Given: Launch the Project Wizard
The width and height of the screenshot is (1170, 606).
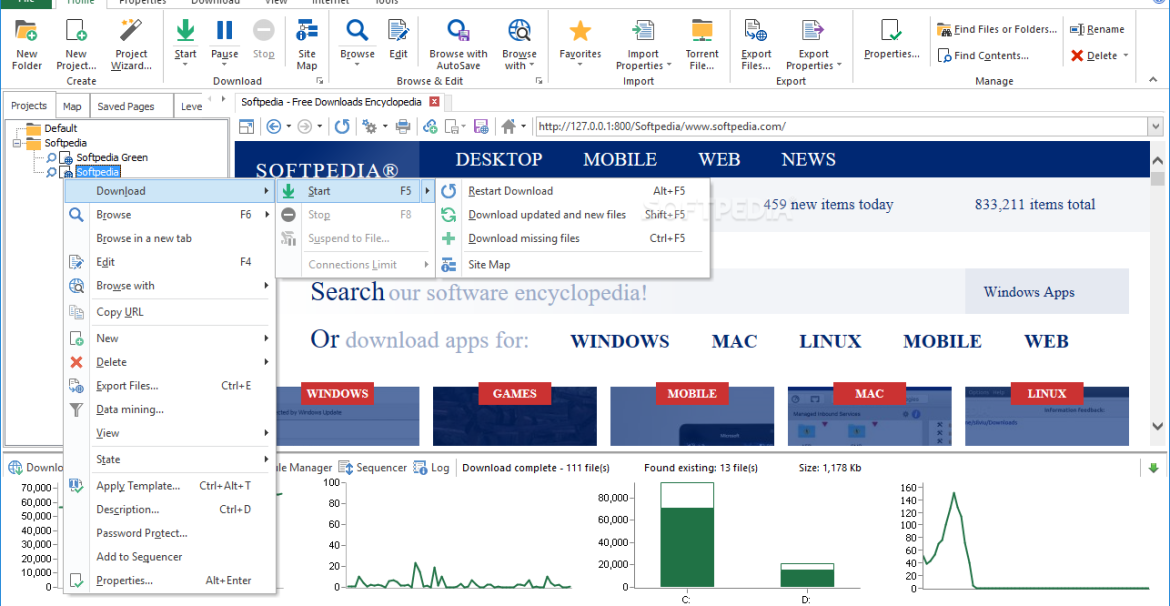Looking at the screenshot, I should (132, 43).
